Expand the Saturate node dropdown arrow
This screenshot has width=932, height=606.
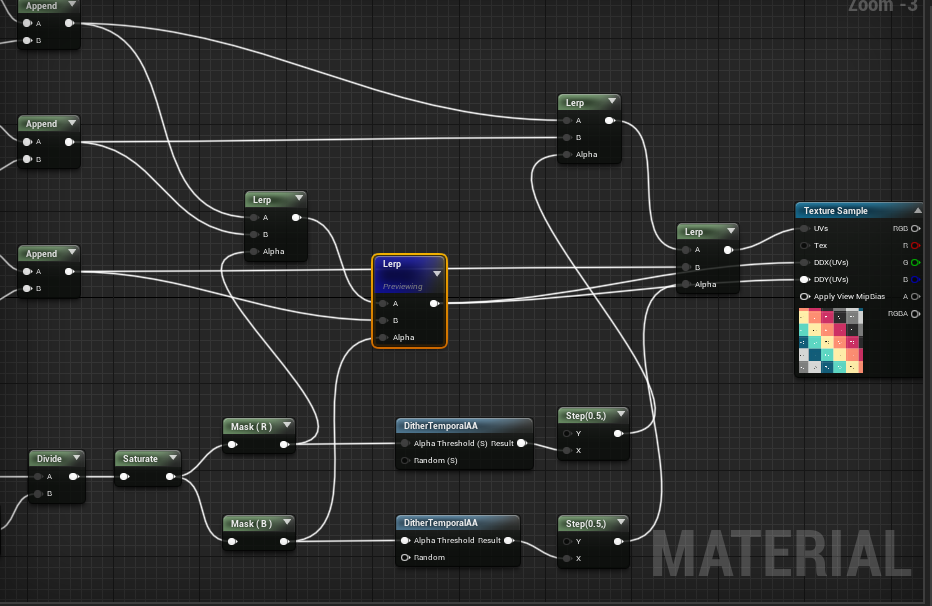point(173,459)
